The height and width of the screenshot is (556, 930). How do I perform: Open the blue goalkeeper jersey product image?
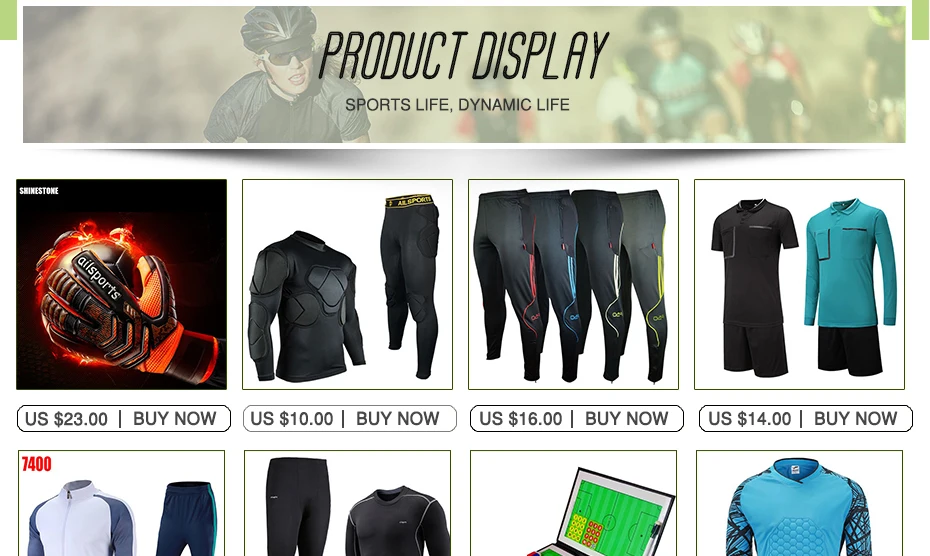tap(800, 503)
